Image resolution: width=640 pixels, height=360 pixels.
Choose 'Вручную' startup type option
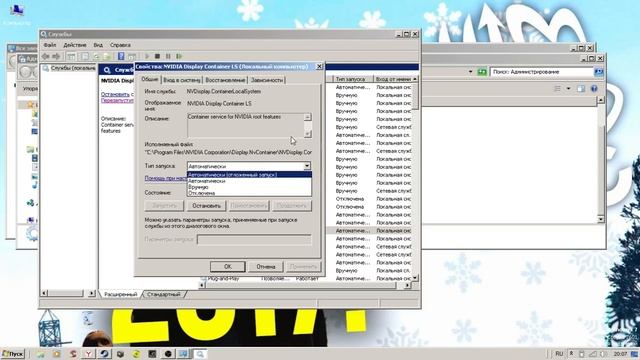click(x=249, y=187)
